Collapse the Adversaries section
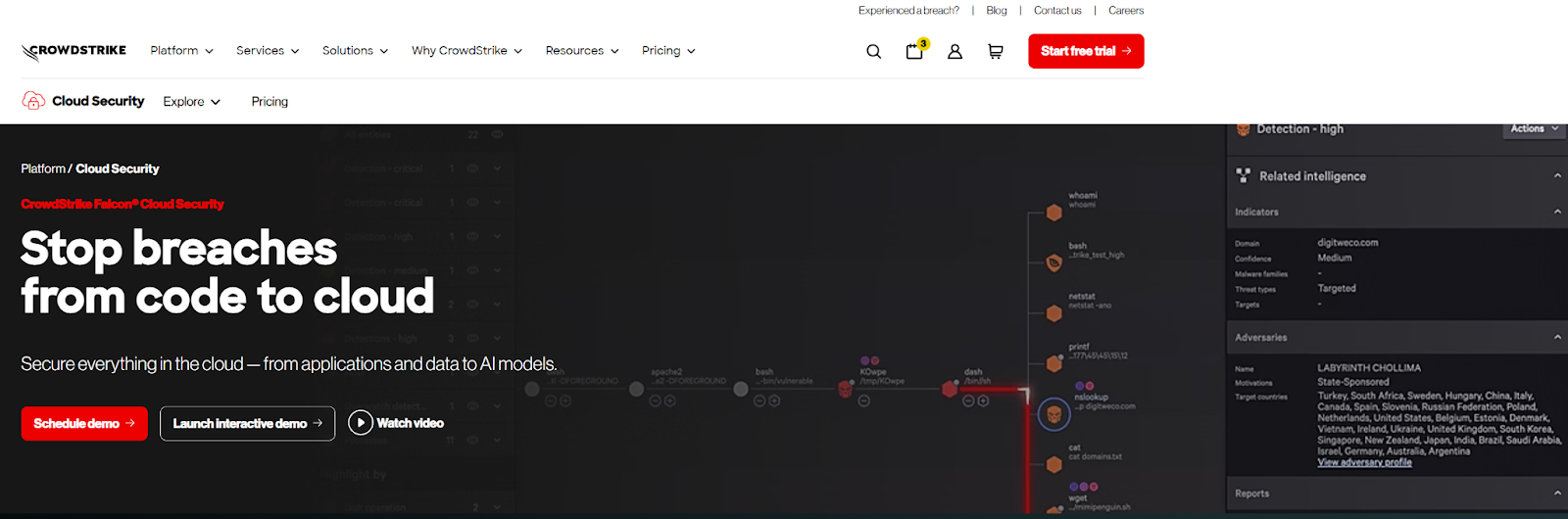Image resolution: width=1568 pixels, height=519 pixels. [1557, 337]
